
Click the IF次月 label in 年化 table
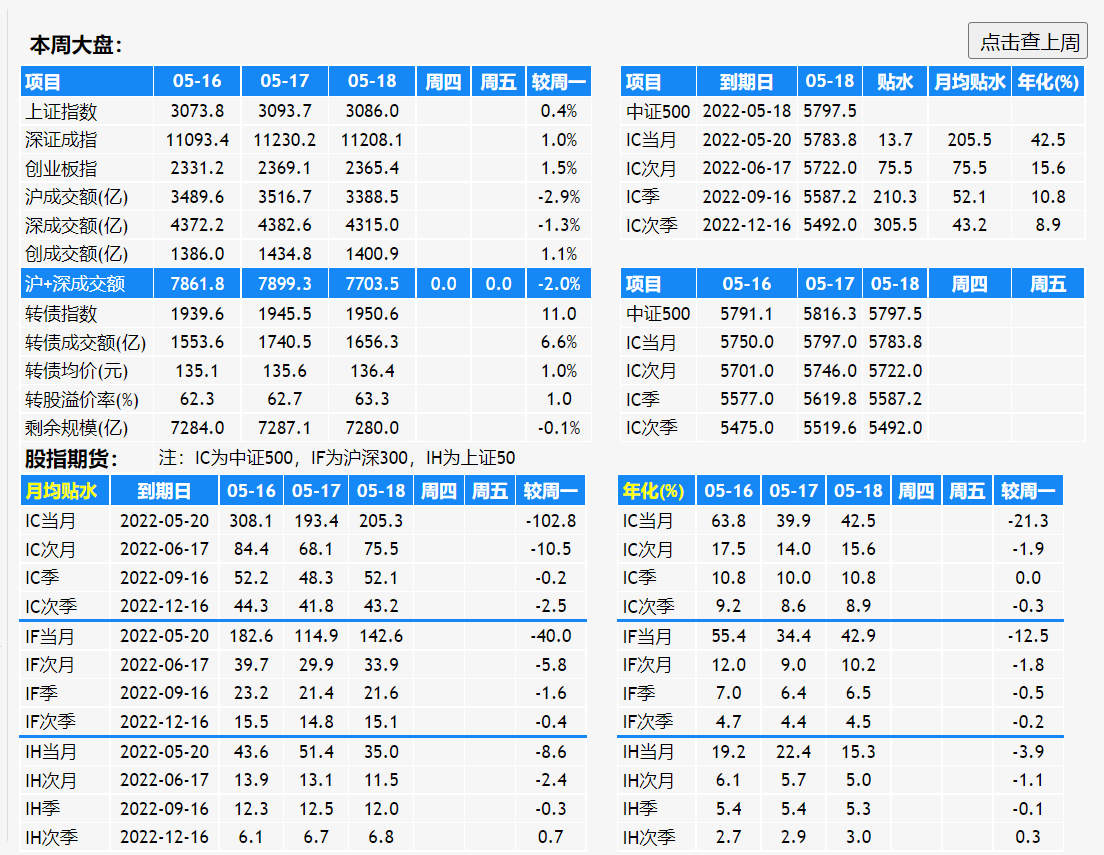coord(647,665)
